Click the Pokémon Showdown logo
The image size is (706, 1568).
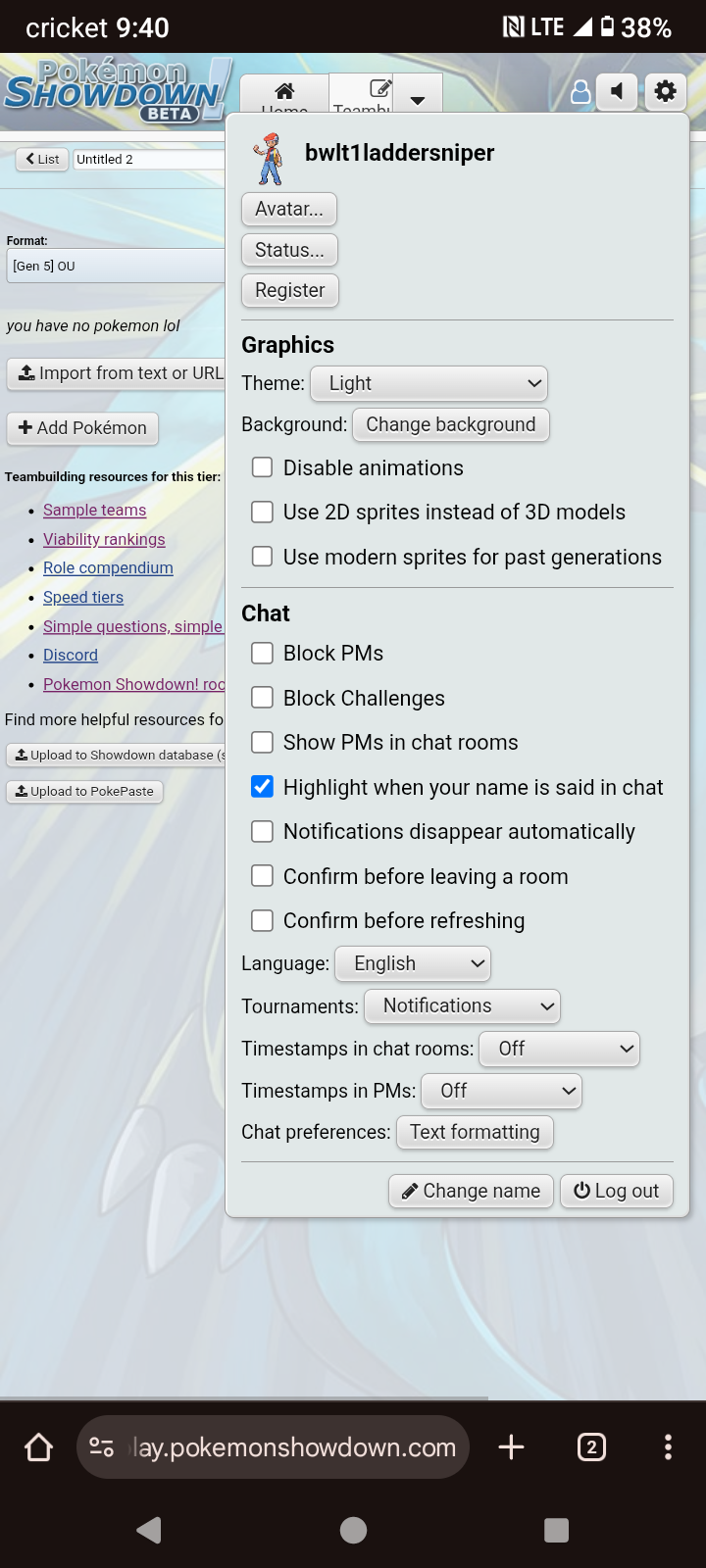pyautogui.click(x=117, y=91)
